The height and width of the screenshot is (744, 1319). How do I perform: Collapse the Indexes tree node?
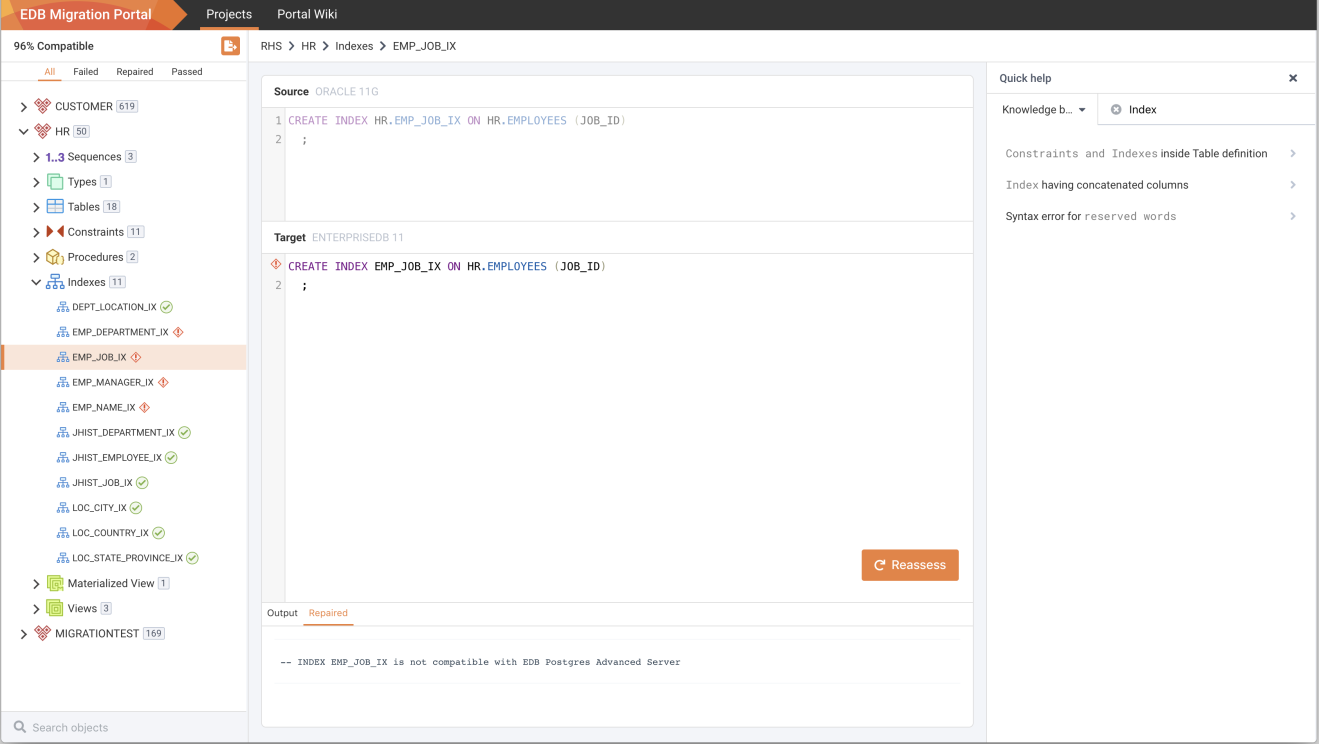[x=36, y=282]
